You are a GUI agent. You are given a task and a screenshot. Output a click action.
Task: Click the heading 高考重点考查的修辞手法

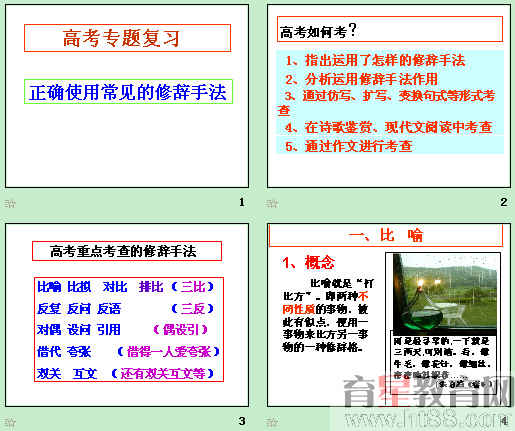tap(123, 251)
